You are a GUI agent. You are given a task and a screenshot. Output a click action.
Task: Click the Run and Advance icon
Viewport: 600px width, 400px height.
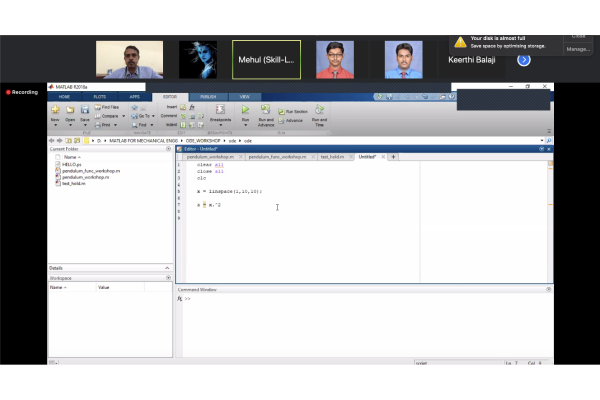266,109
